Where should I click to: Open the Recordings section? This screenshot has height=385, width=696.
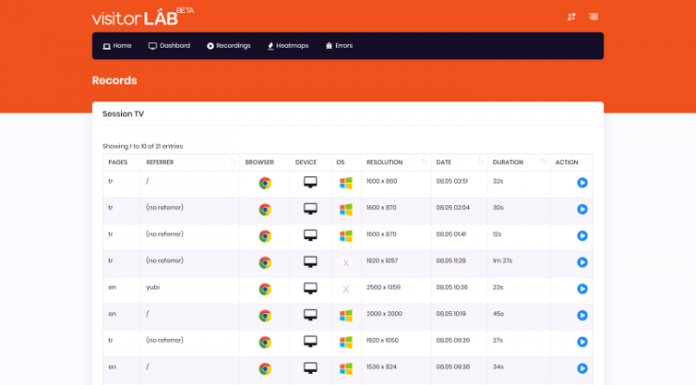pos(229,46)
